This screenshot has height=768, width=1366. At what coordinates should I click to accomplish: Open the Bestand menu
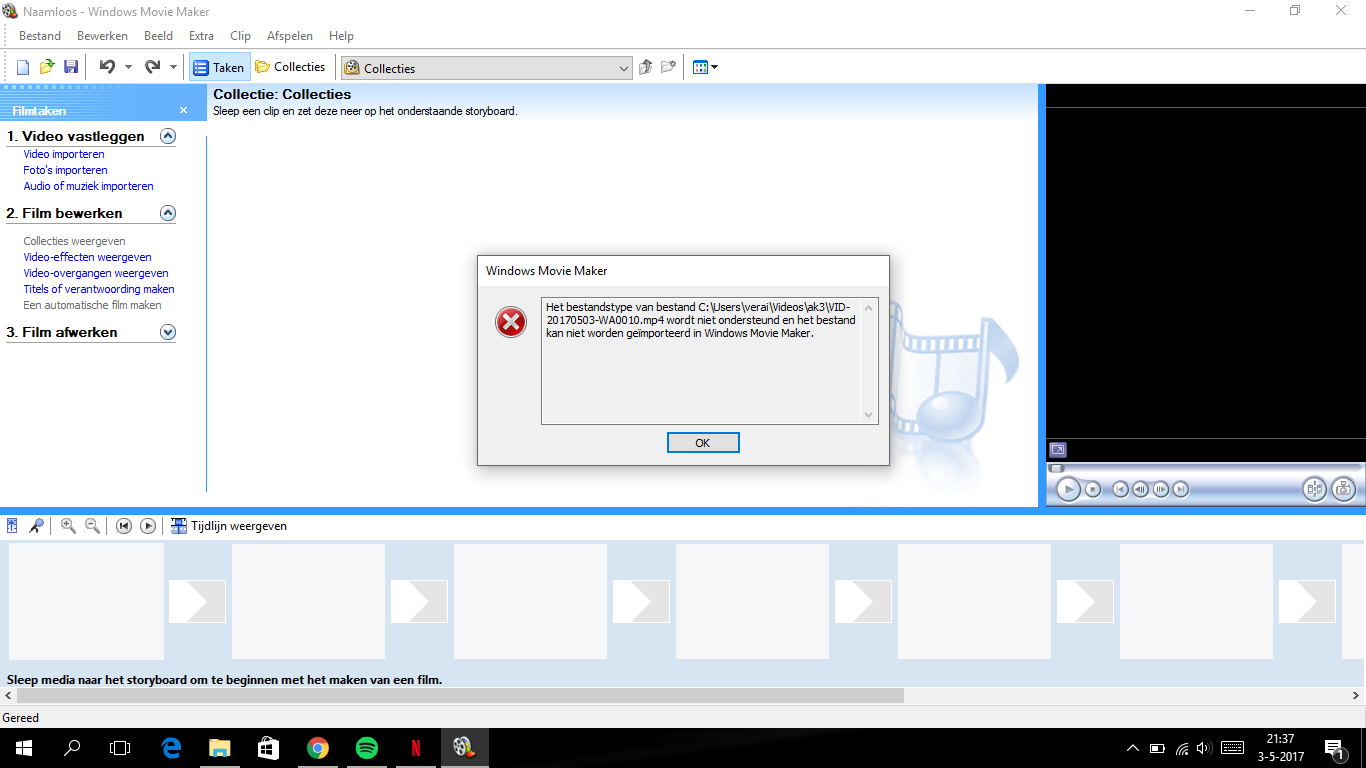(x=40, y=36)
